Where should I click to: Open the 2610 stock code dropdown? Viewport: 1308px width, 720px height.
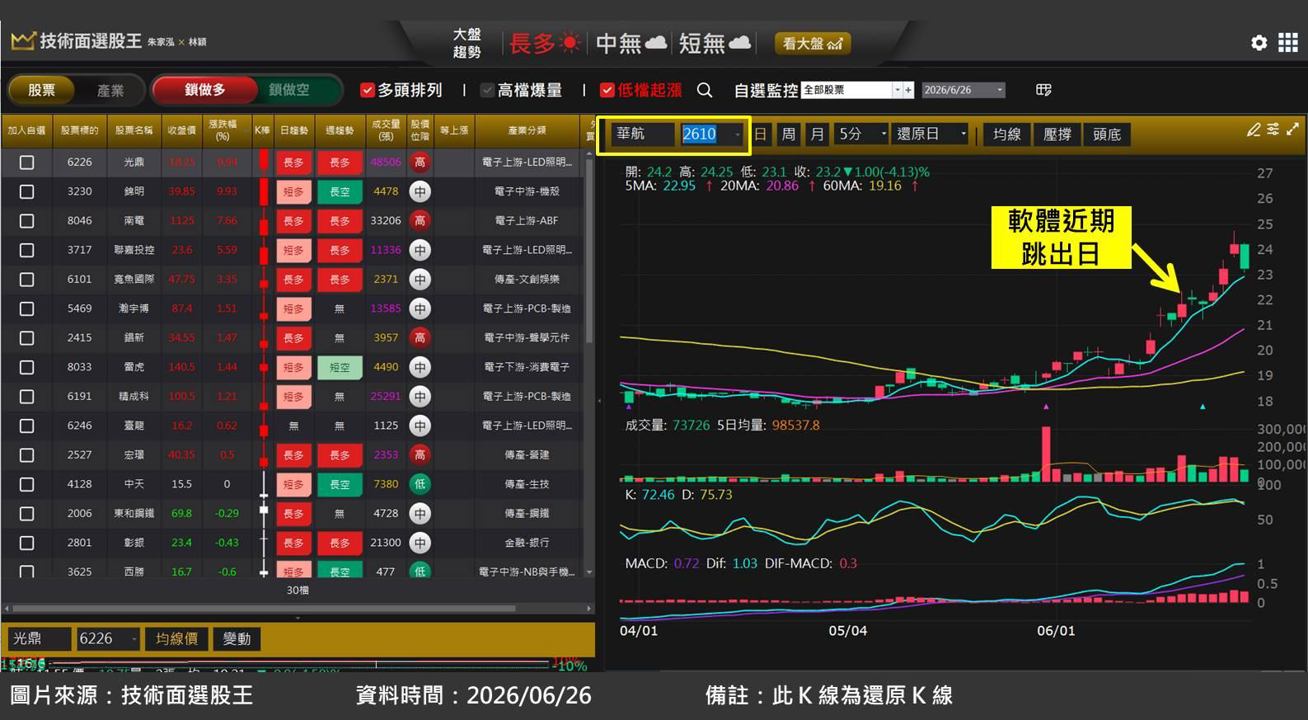[738, 134]
